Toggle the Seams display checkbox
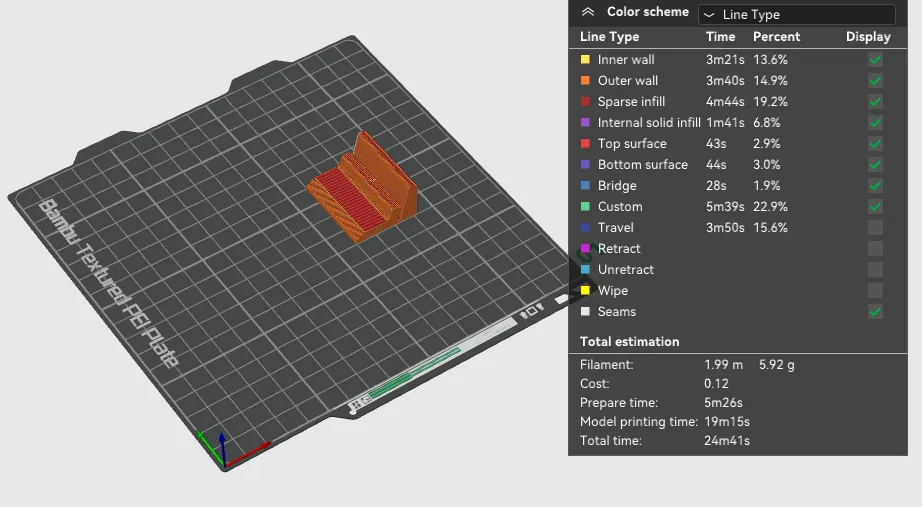 point(875,312)
